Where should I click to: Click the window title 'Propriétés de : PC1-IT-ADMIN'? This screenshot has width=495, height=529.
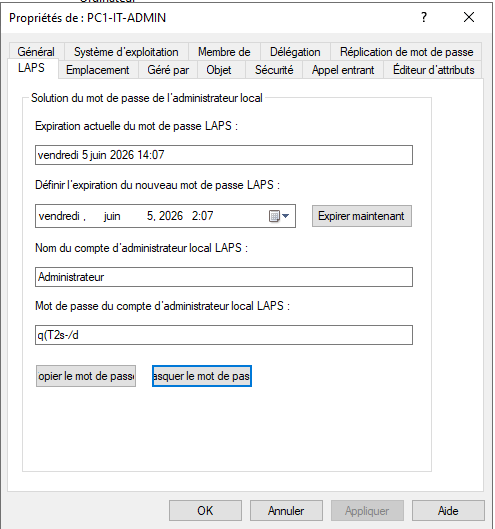[x=87, y=18]
